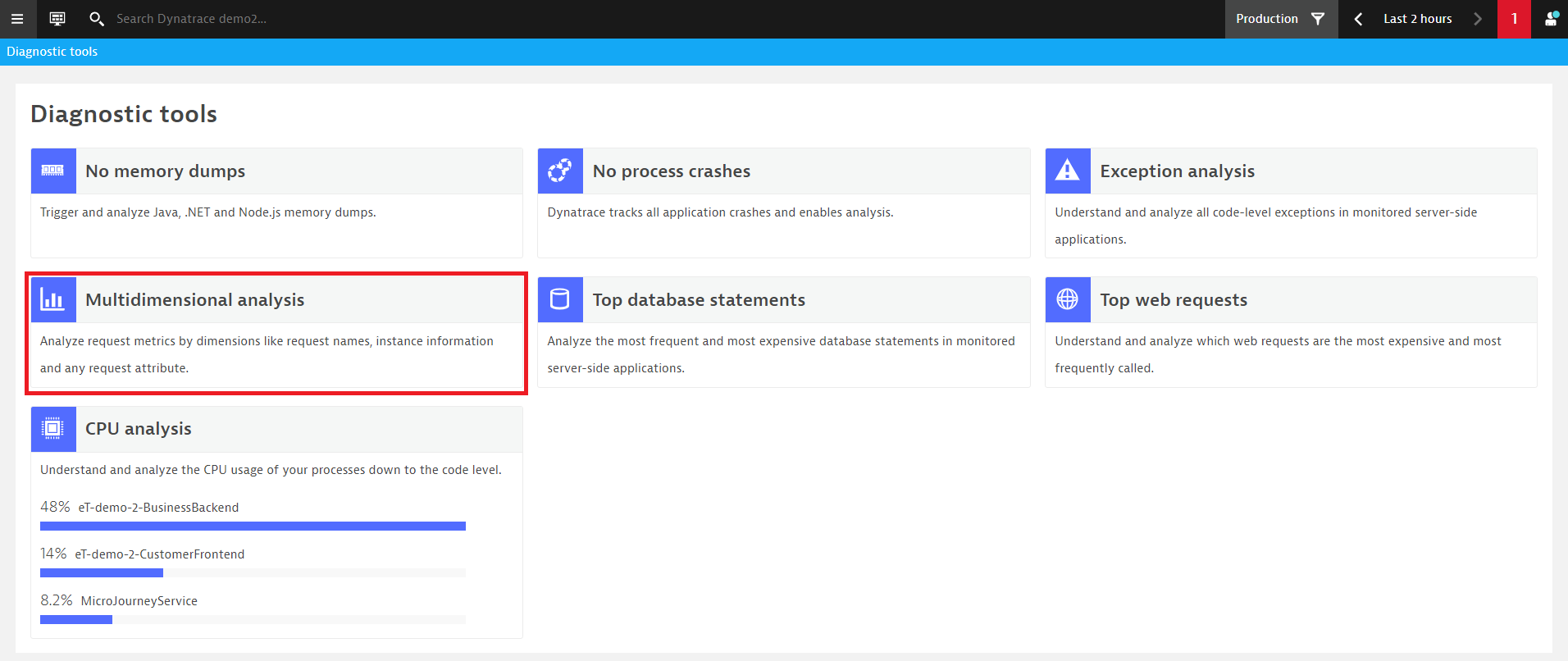
Task: Click the Top web requests globe icon
Action: click(1068, 299)
